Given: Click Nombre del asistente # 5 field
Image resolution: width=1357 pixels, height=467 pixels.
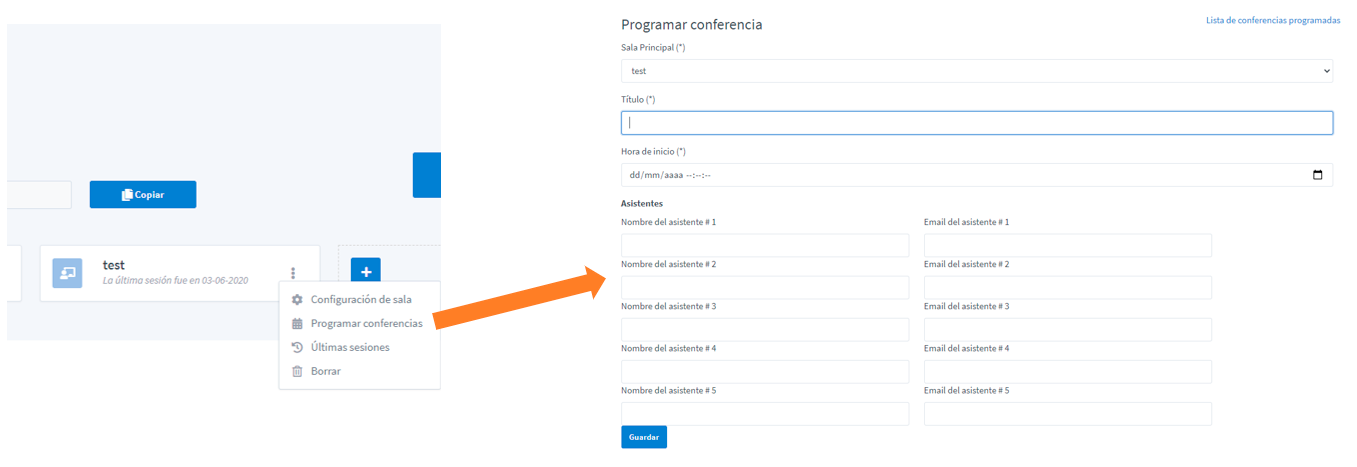Looking at the screenshot, I should (x=765, y=413).
